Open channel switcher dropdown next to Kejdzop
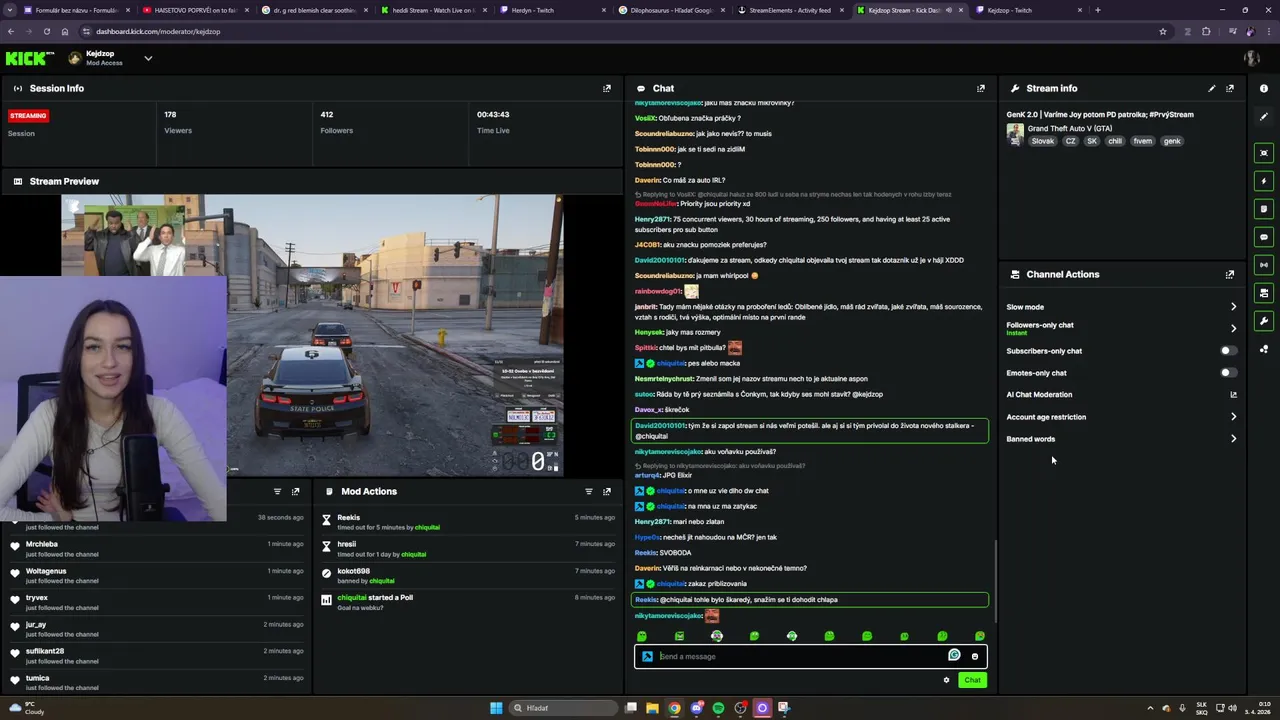This screenshot has width=1280, height=720. tap(148, 58)
